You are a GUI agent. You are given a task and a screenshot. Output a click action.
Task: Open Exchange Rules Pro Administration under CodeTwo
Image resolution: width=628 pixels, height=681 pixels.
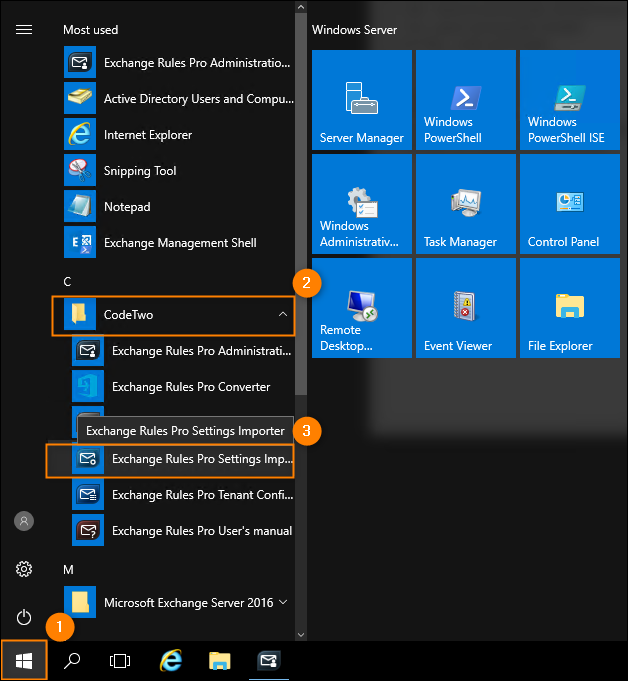click(x=182, y=350)
